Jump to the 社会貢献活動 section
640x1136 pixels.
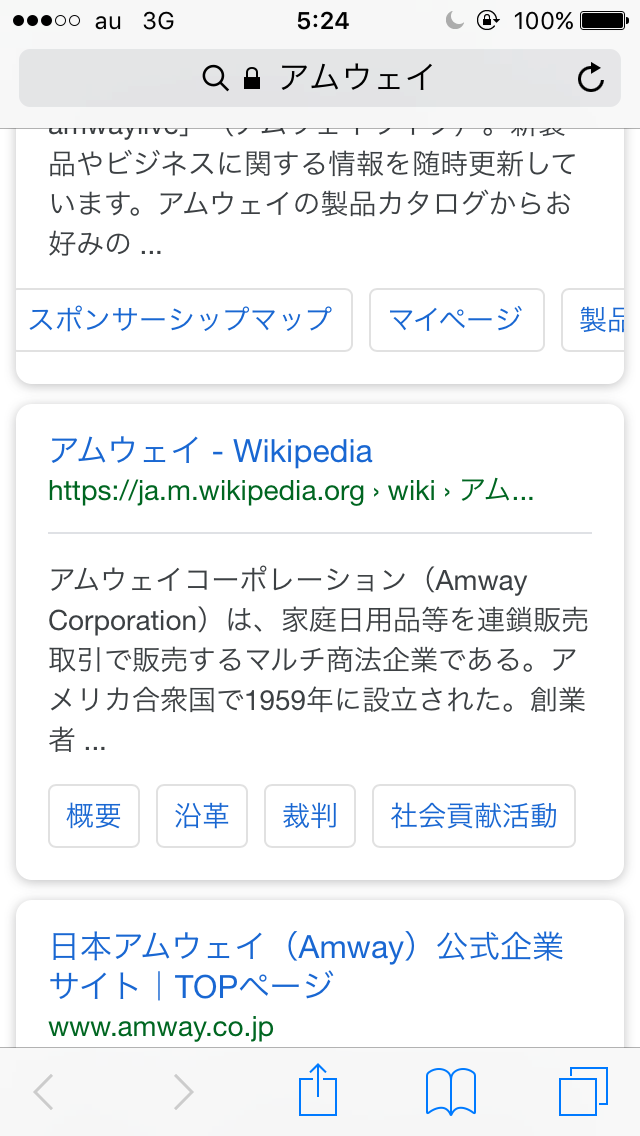tap(474, 816)
